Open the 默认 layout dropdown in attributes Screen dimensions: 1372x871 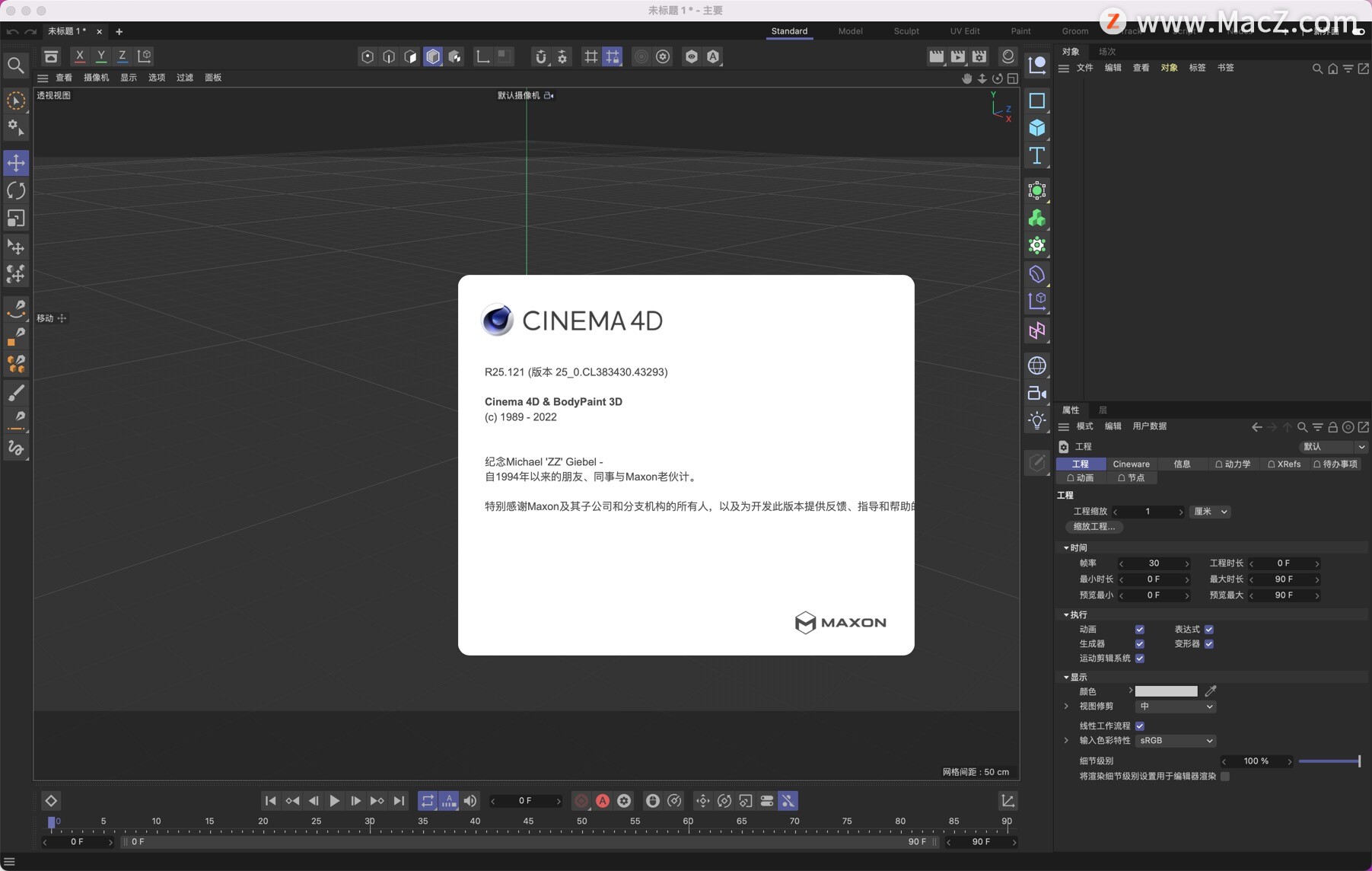point(1333,447)
